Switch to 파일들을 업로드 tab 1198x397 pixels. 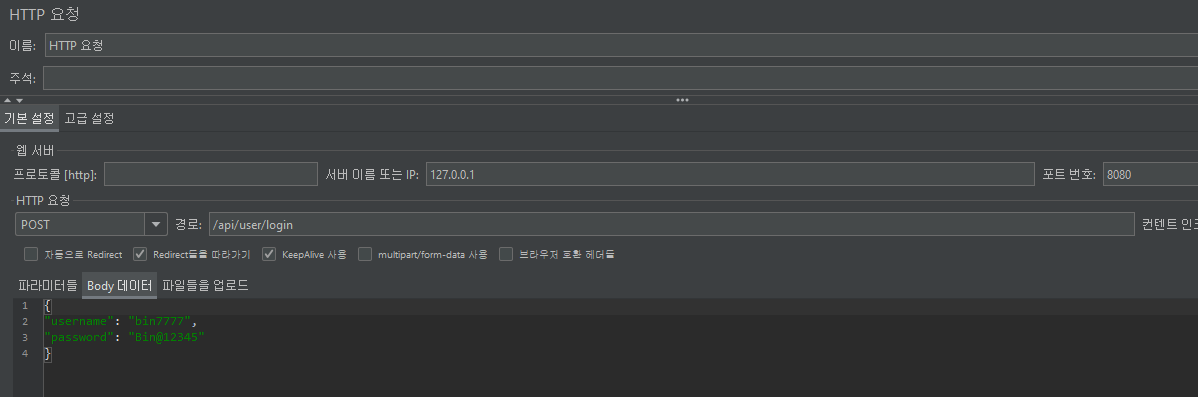coord(206,286)
